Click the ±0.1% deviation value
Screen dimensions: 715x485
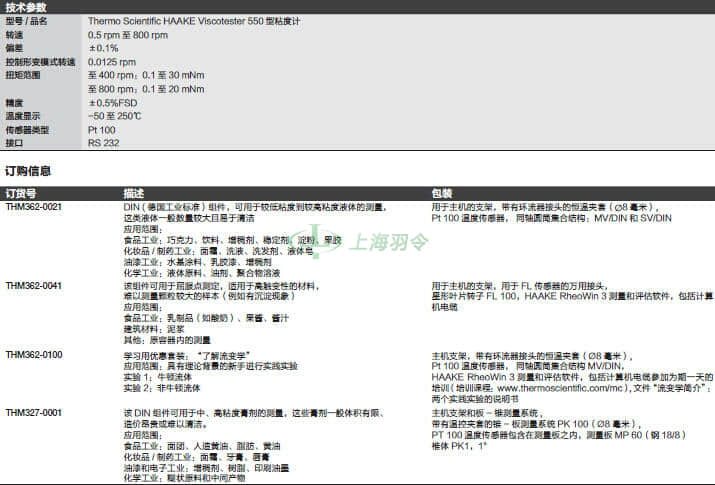(x=104, y=48)
